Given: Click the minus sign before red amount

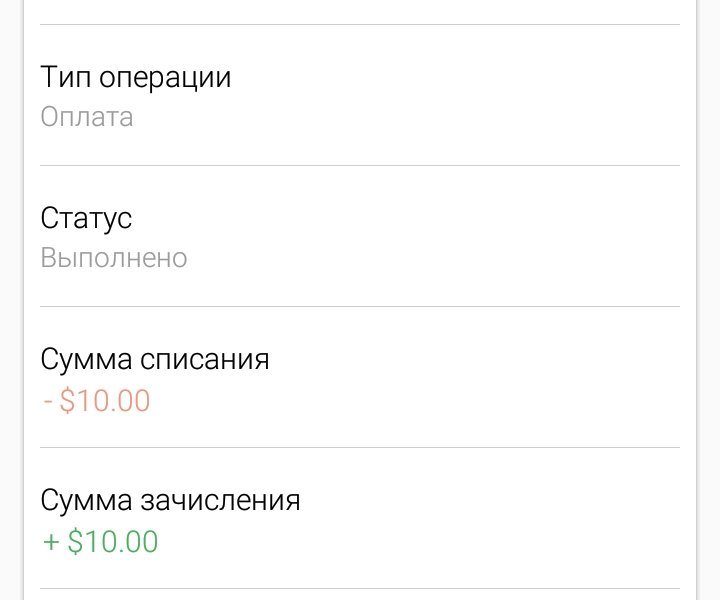Looking at the screenshot, I should click(48, 401).
